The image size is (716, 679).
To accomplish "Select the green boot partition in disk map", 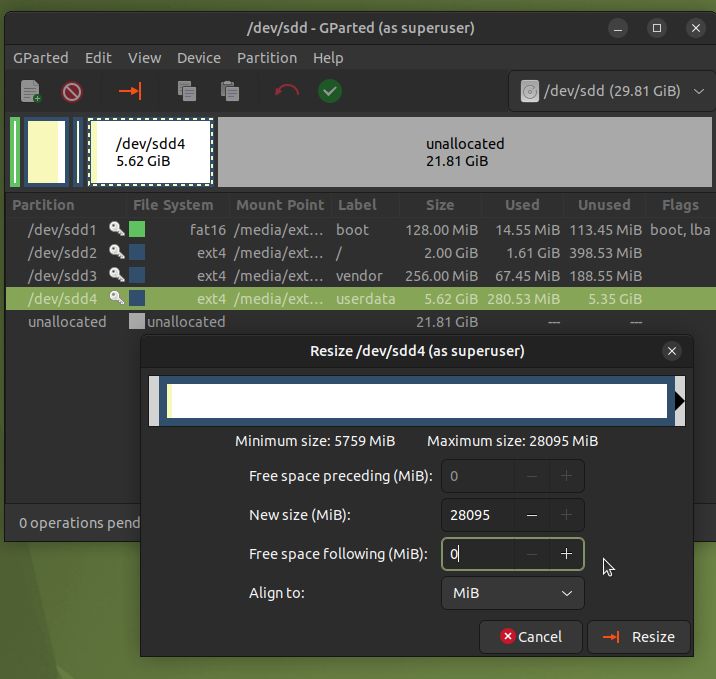I will pos(15,152).
